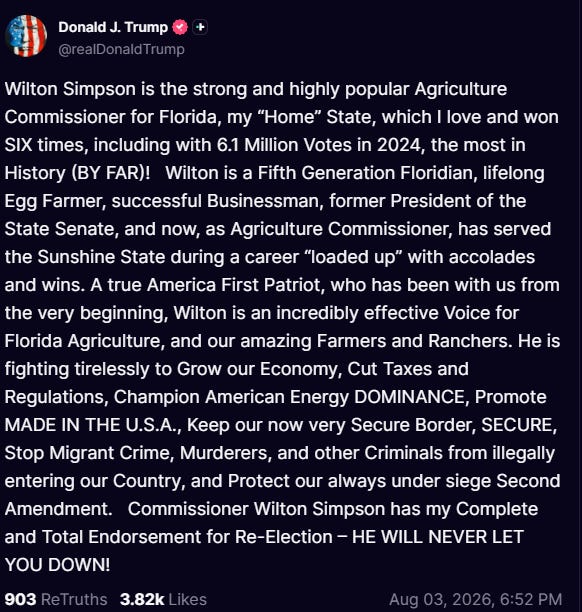Viewport: 582px width, 612px height.
Task: Click the text 'History (BY FAR)!'
Action: [77, 173]
